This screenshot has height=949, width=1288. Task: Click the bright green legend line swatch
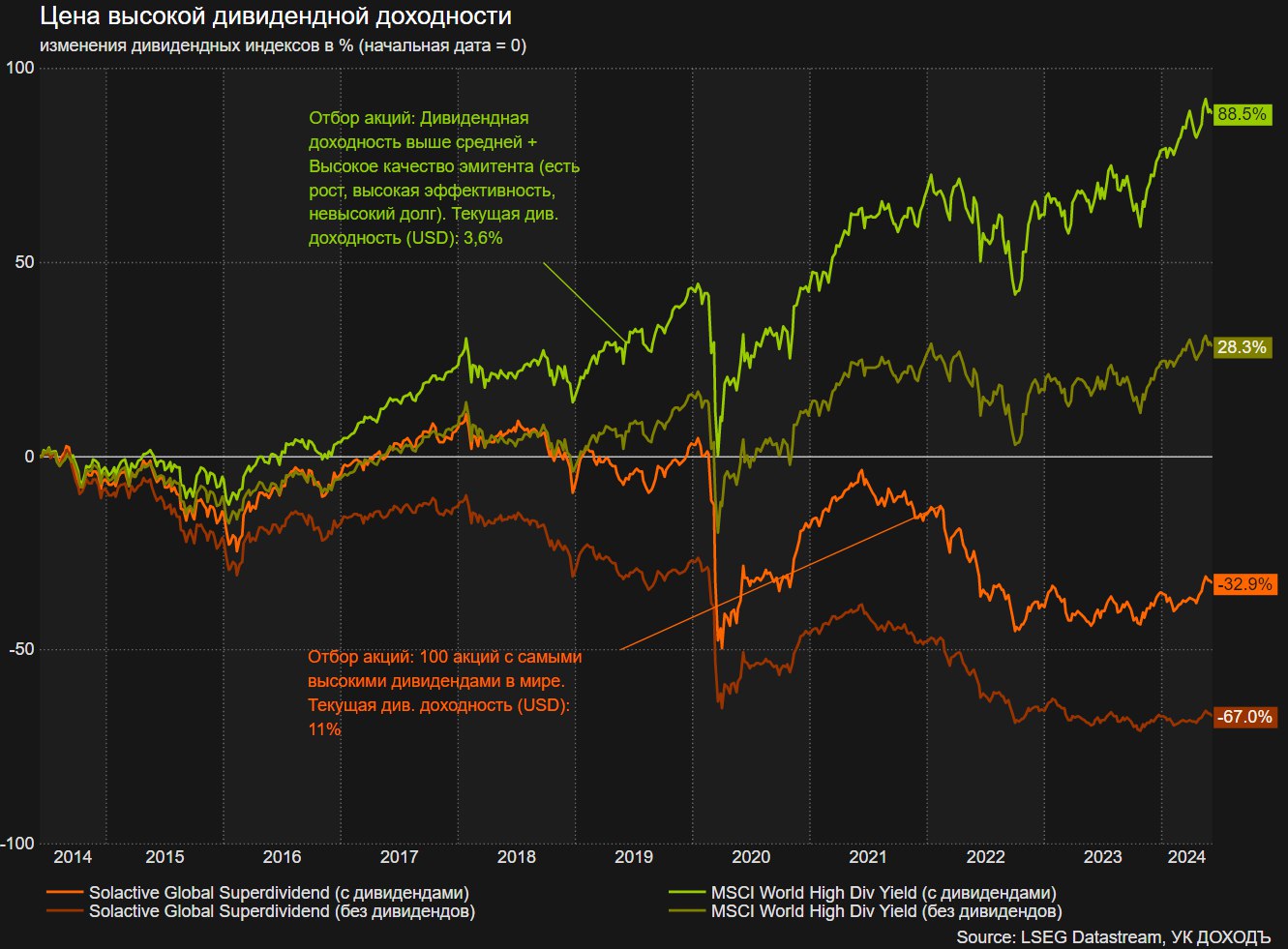[x=686, y=893]
